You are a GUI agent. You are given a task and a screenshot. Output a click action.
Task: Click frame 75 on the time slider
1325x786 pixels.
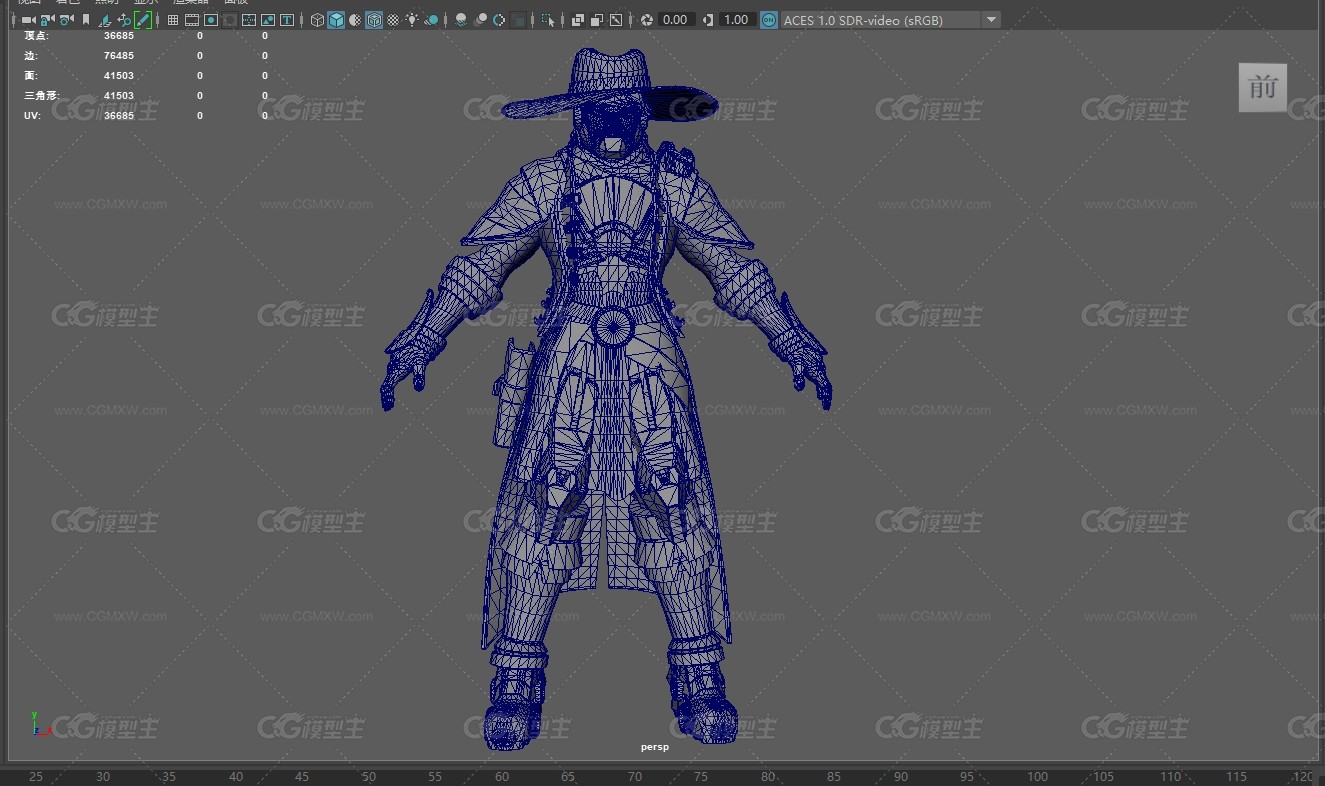click(701, 777)
